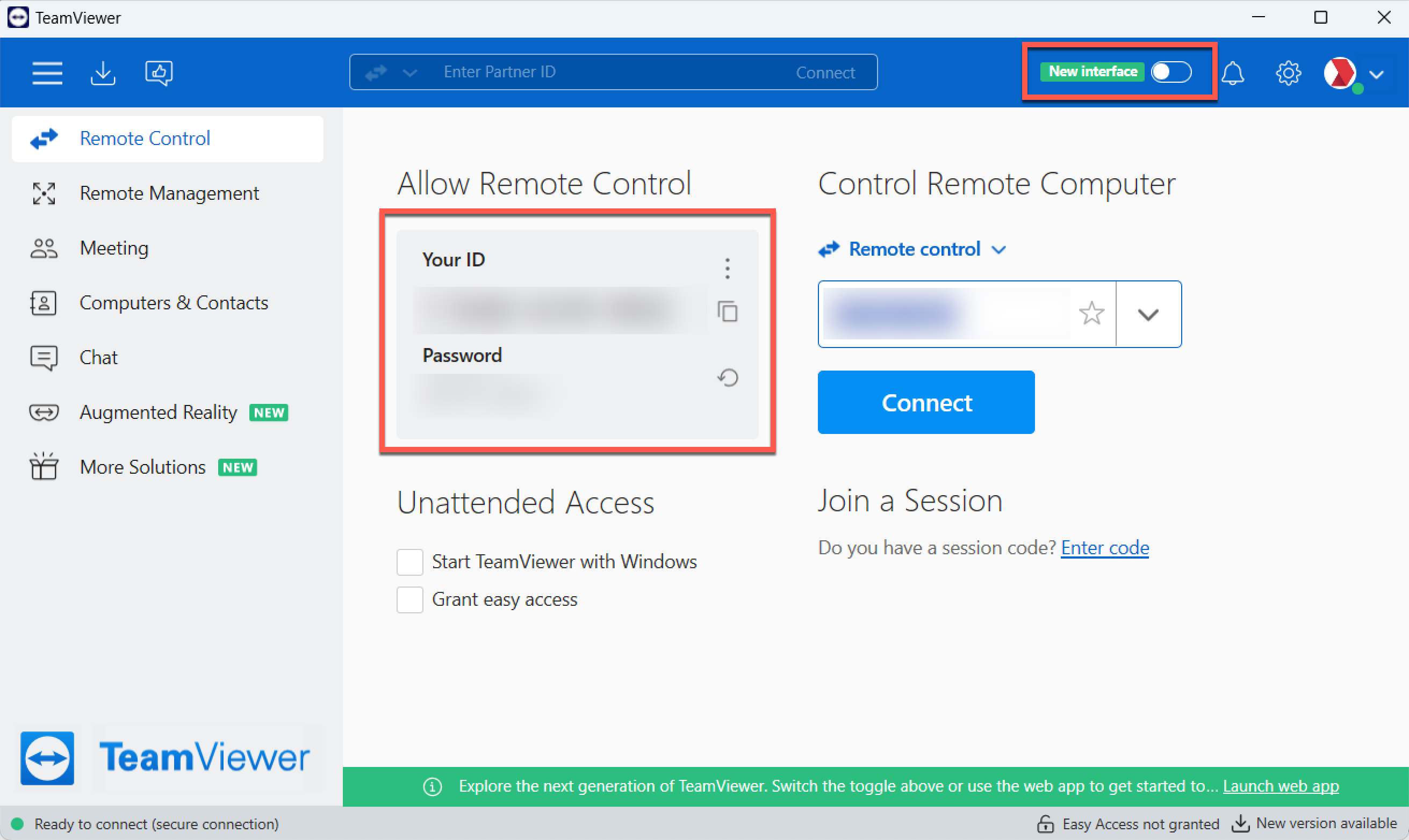The height and width of the screenshot is (840, 1409).
Task: Click the Connect button
Action: coord(925,403)
